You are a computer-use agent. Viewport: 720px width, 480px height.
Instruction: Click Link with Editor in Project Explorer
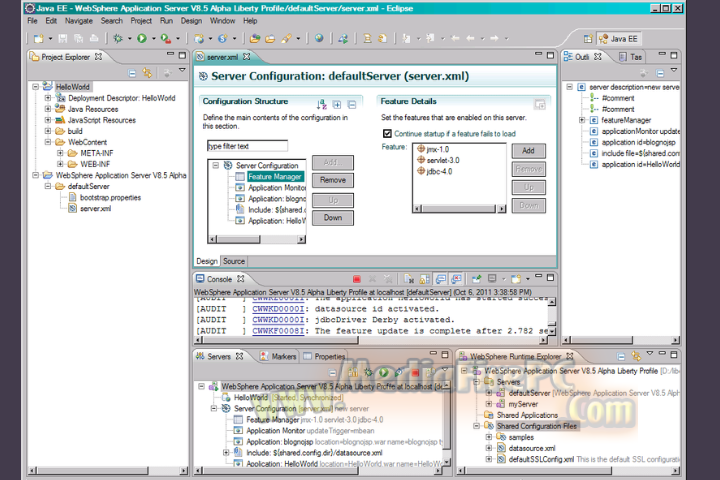pos(147,73)
